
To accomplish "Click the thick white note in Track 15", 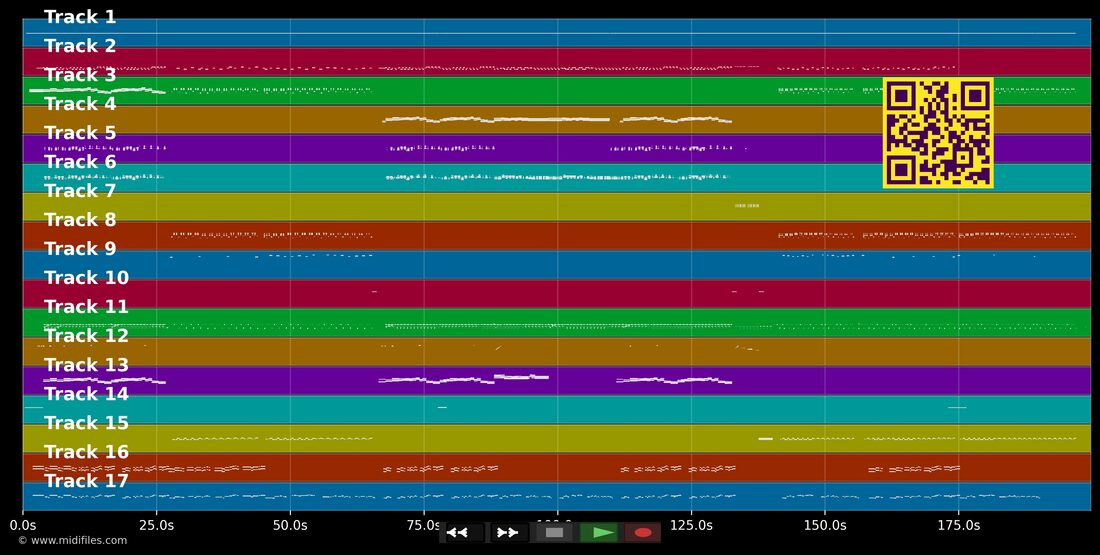I will pyautogui.click(x=765, y=439).
